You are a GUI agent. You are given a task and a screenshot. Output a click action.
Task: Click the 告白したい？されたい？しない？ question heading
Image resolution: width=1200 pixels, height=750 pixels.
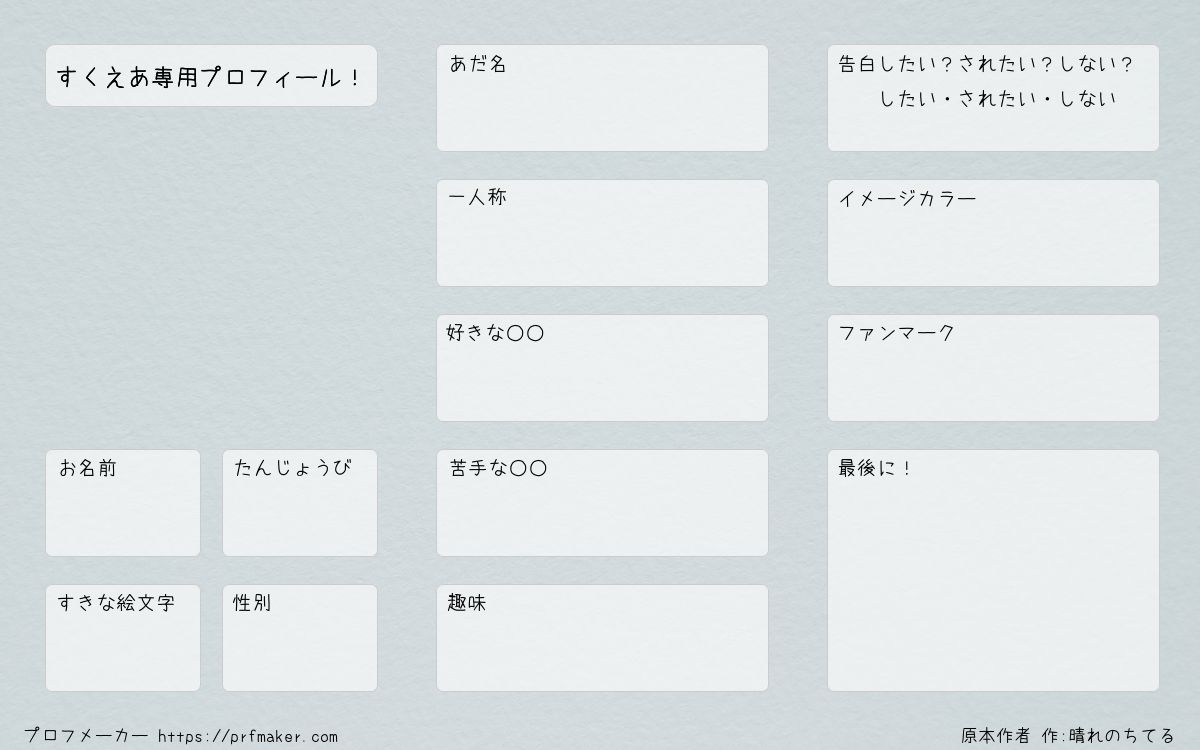pyautogui.click(x=985, y=64)
